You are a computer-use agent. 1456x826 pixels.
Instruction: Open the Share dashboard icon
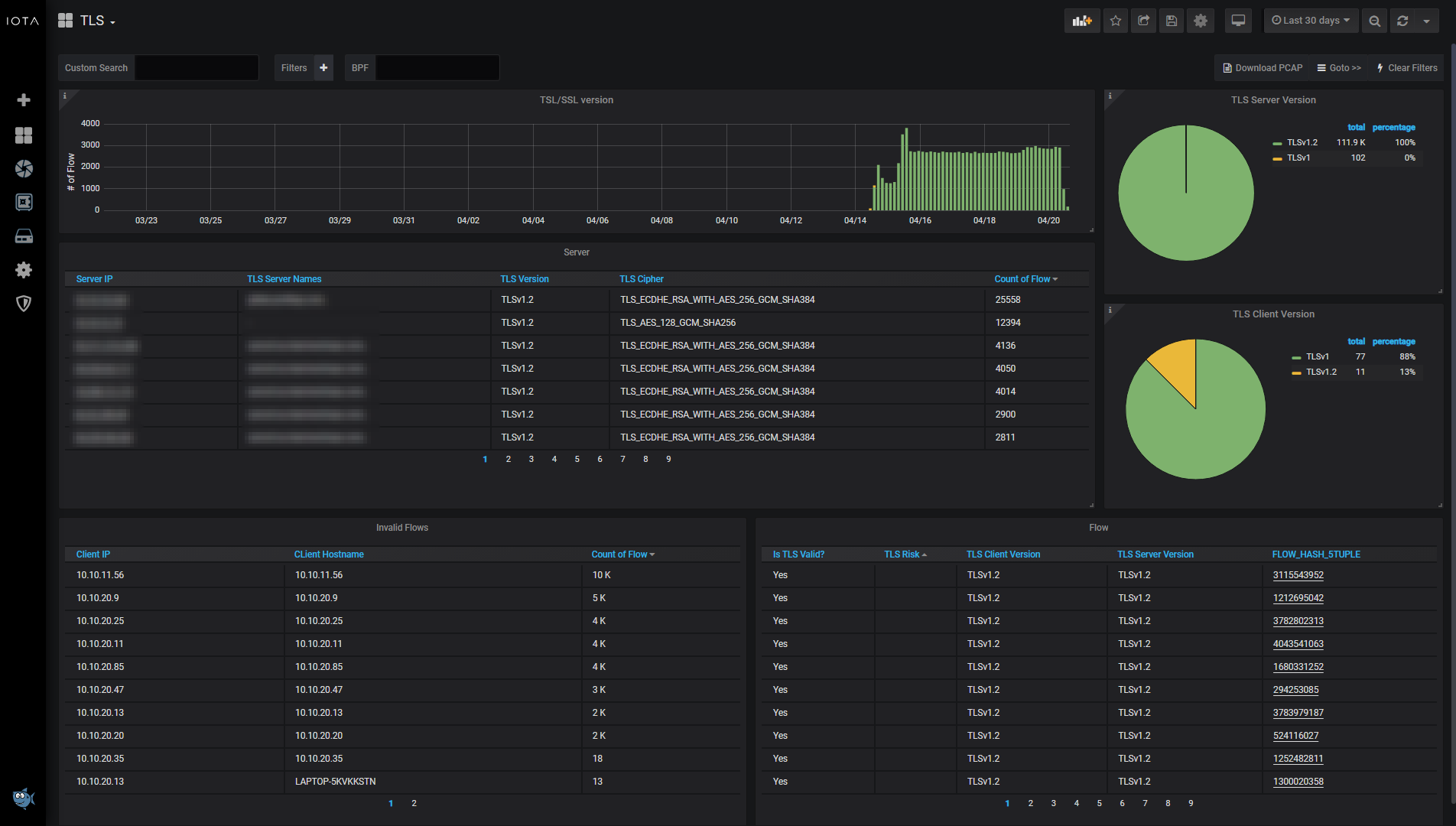(1143, 21)
